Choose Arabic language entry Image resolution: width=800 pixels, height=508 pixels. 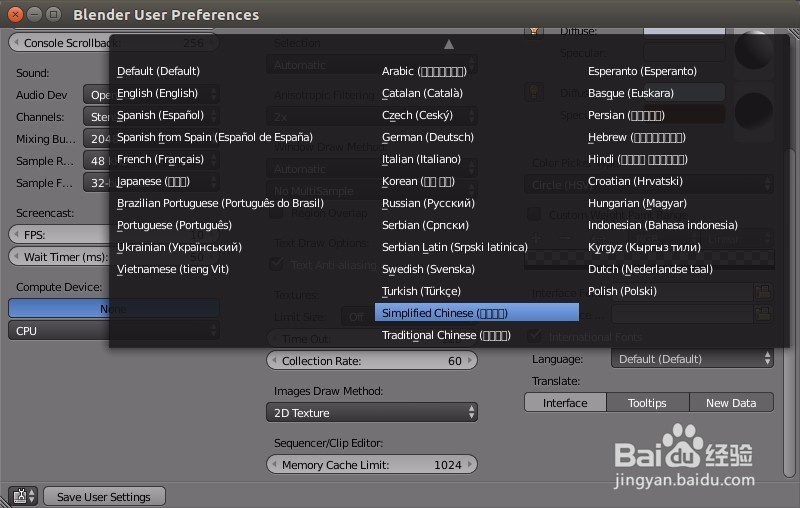(424, 71)
